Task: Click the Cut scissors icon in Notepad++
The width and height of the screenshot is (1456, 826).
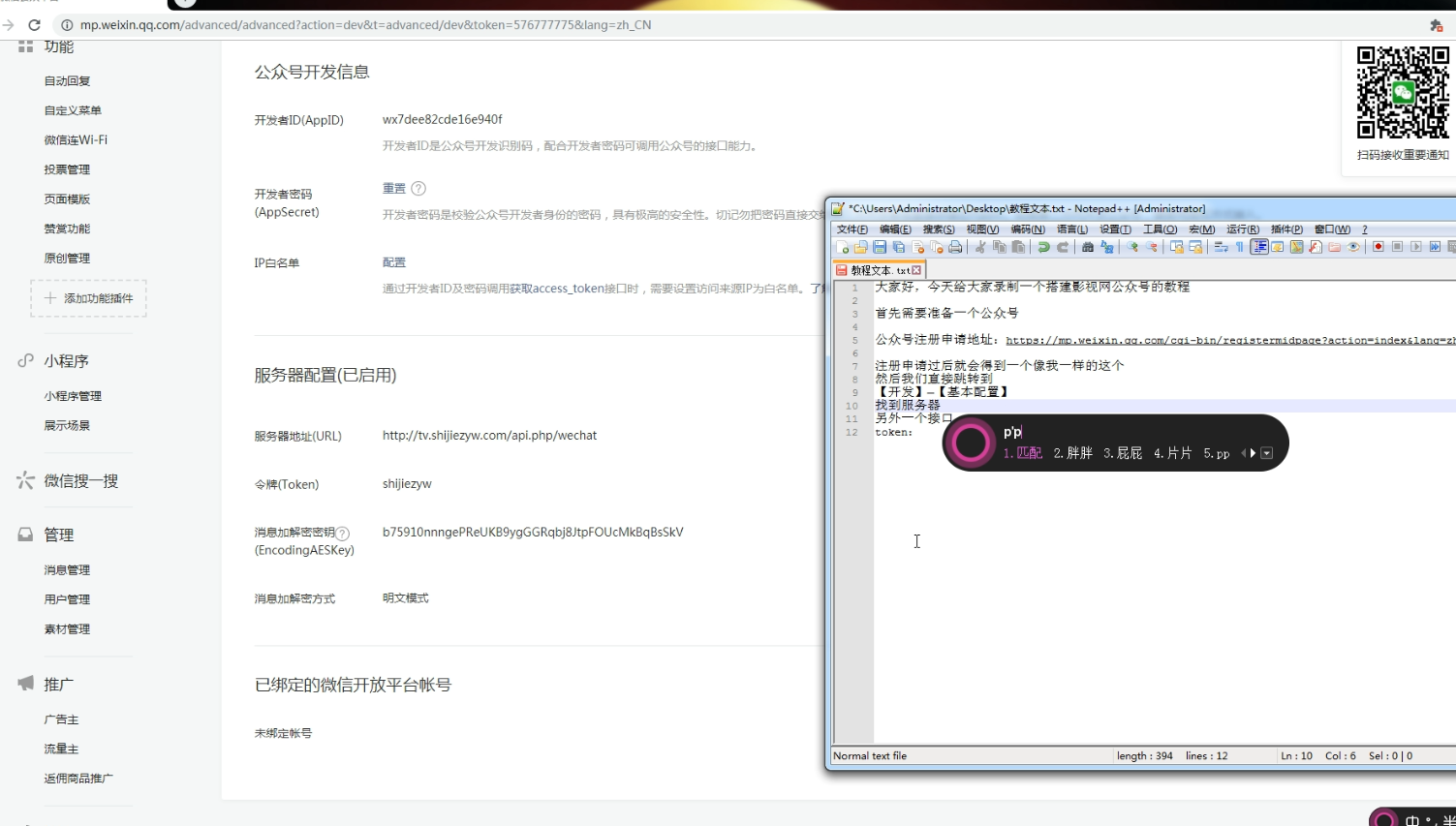Action: tap(979, 247)
